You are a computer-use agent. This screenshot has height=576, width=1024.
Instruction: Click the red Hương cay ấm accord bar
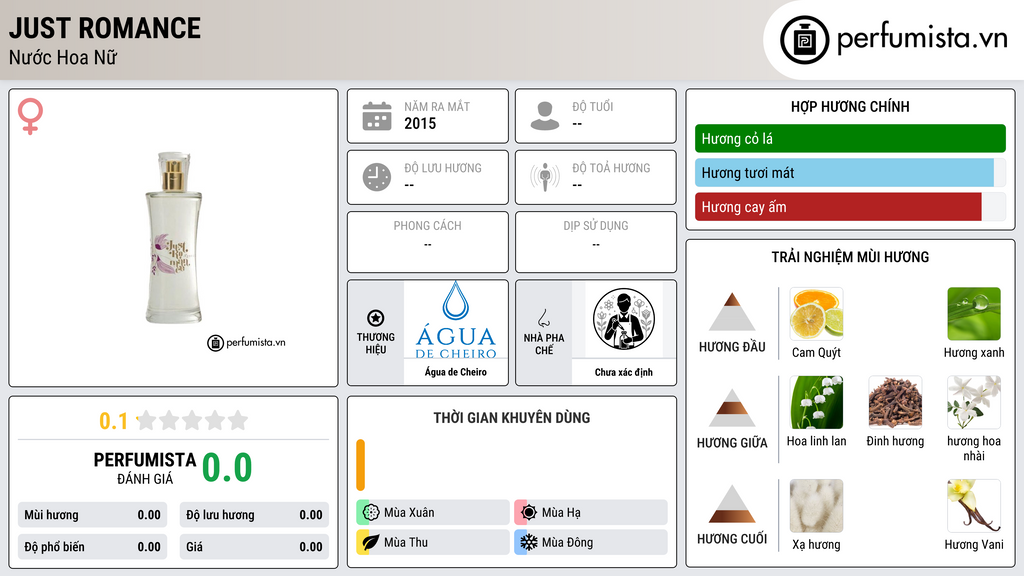point(838,207)
